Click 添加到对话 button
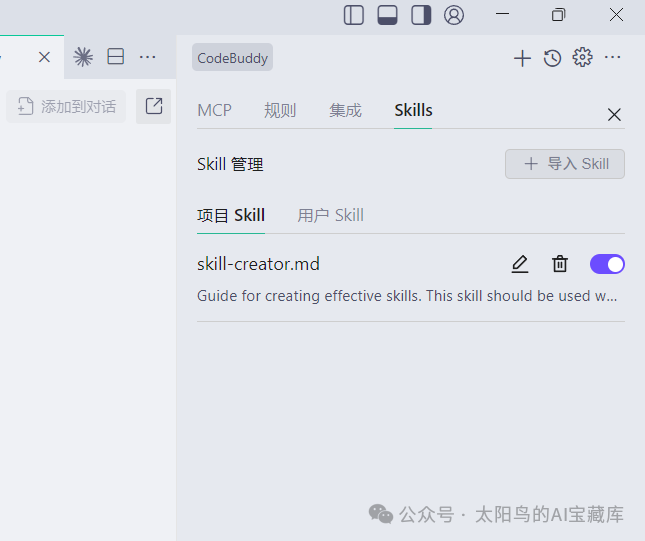The width and height of the screenshot is (645, 541). coord(66,107)
